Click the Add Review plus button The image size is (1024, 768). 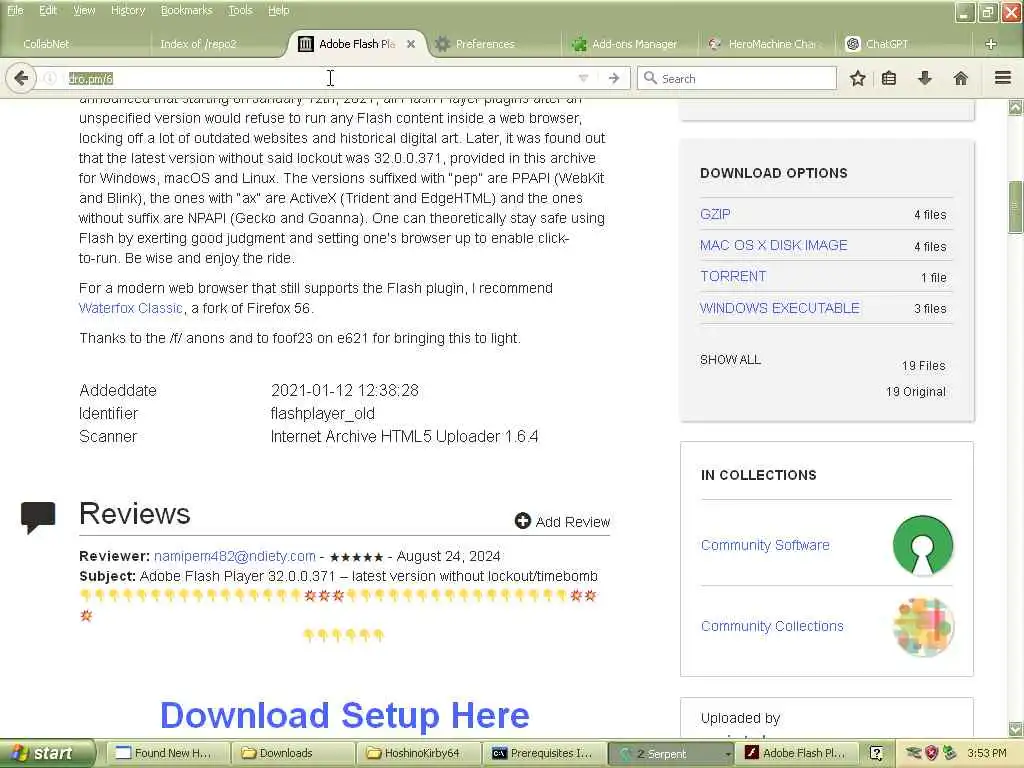(x=522, y=520)
